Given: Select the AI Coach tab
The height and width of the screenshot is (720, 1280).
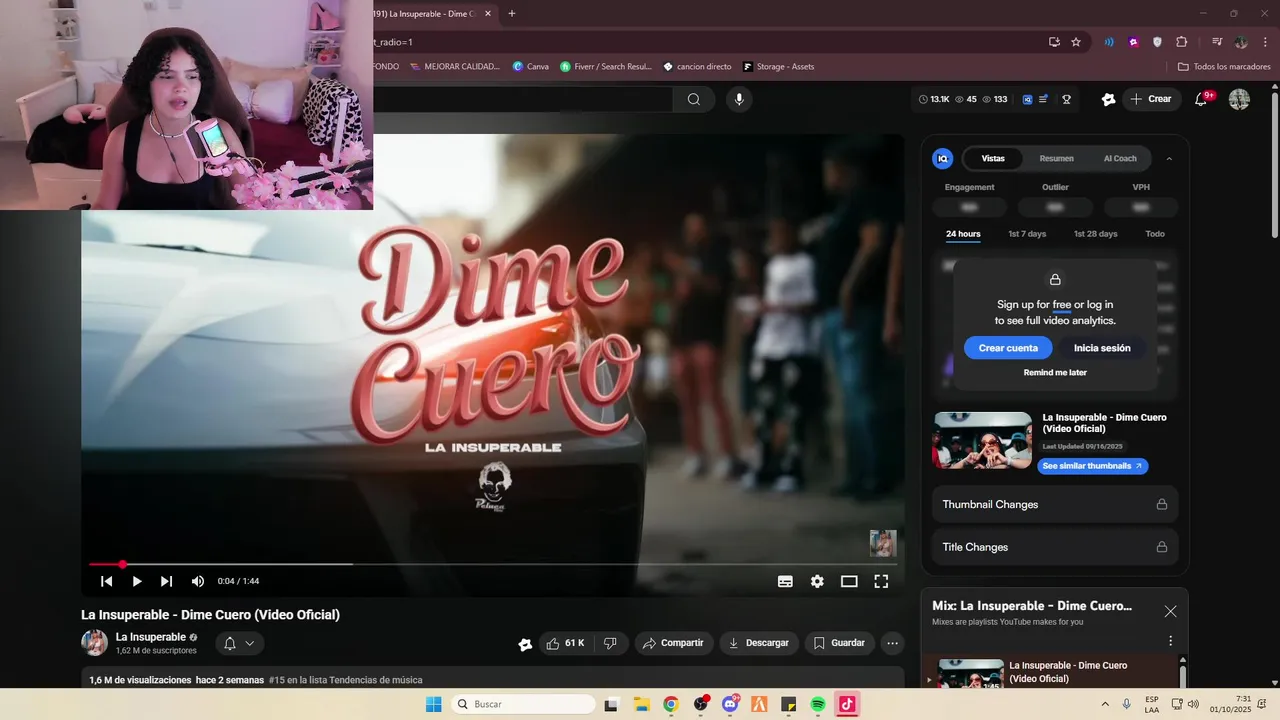Looking at the screenshot, I should (1120, 158).
